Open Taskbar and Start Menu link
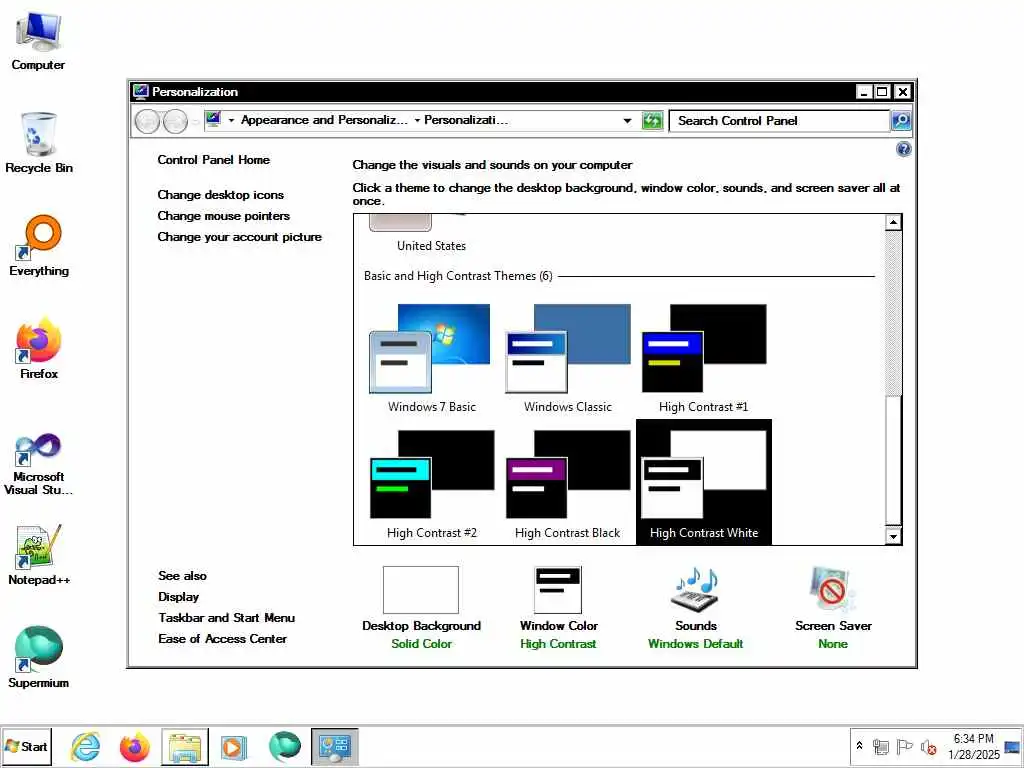This screenshot has height=768, width=1024. tap(227, 617)
